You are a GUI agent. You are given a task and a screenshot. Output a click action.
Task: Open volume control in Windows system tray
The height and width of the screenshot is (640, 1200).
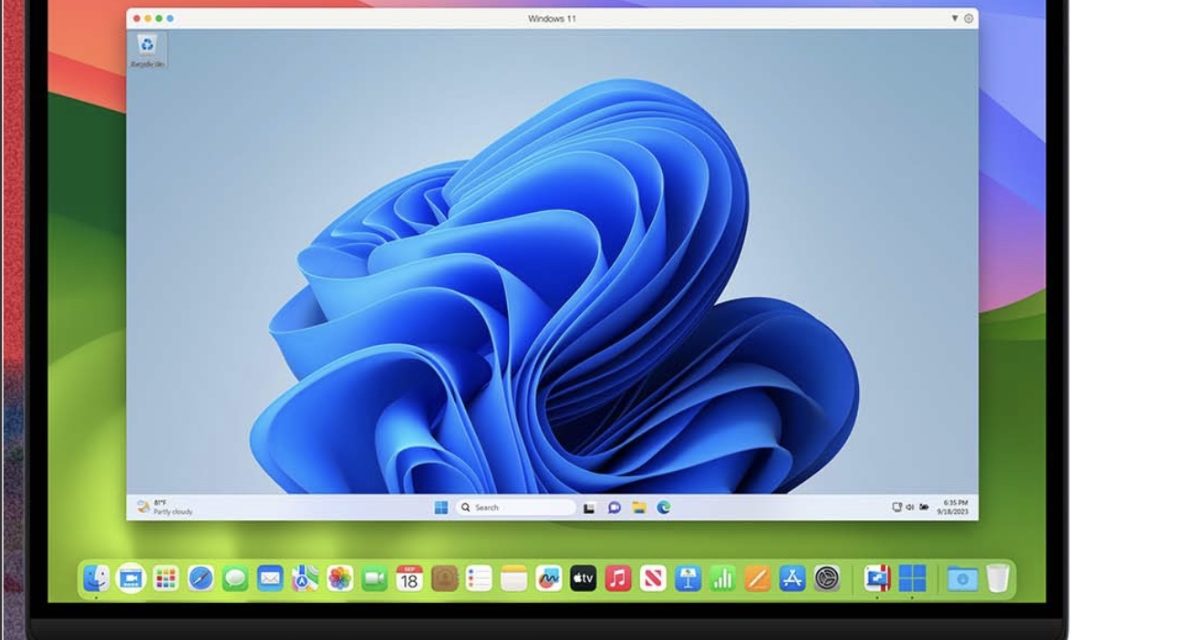click(x=910, y=507)
